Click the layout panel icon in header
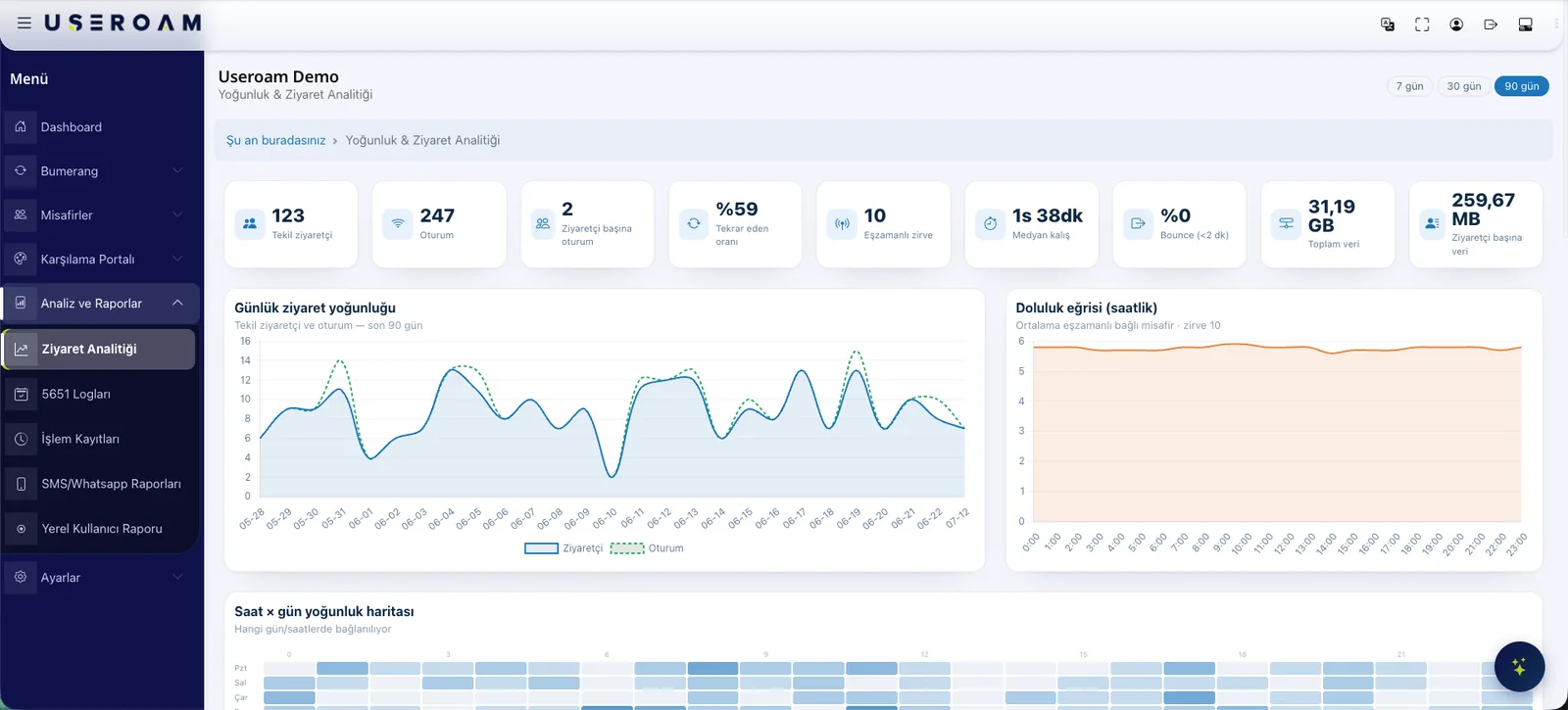The height and width of the screenshot is (710, 1568). point(1525,24)
